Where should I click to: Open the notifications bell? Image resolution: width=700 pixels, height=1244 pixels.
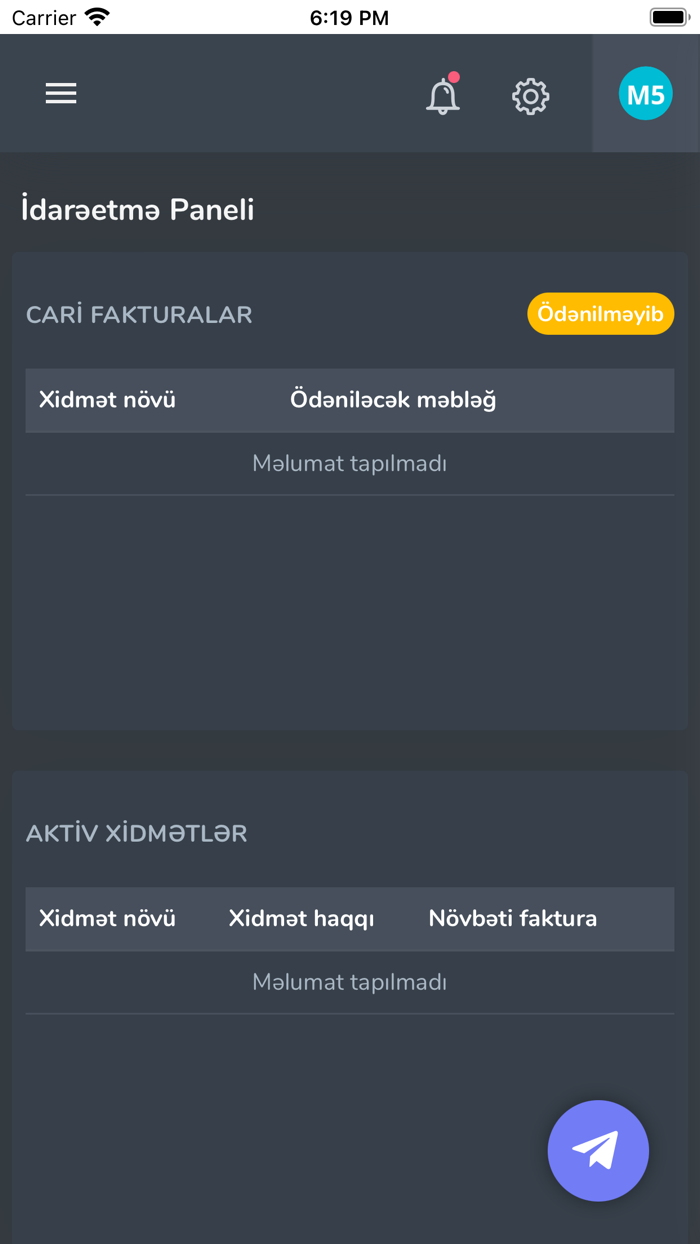tap(442, 96)
